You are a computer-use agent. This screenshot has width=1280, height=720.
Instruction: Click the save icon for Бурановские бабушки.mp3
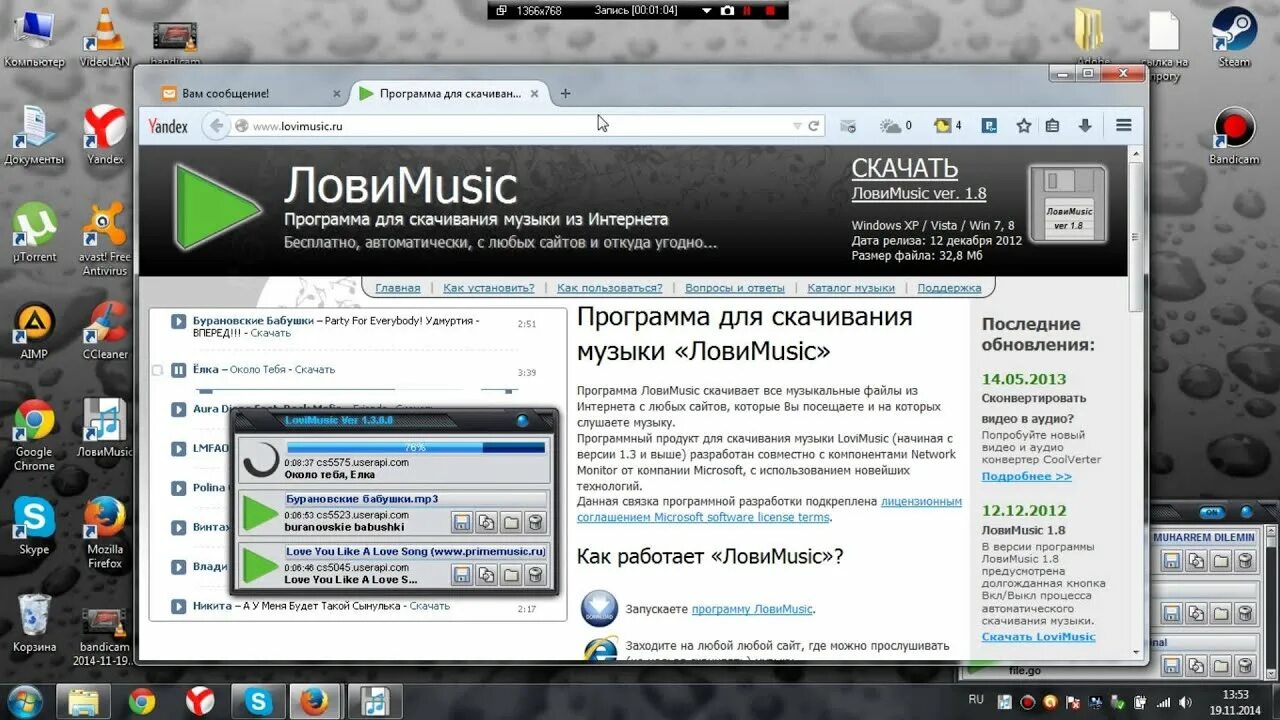pos(462,522)
